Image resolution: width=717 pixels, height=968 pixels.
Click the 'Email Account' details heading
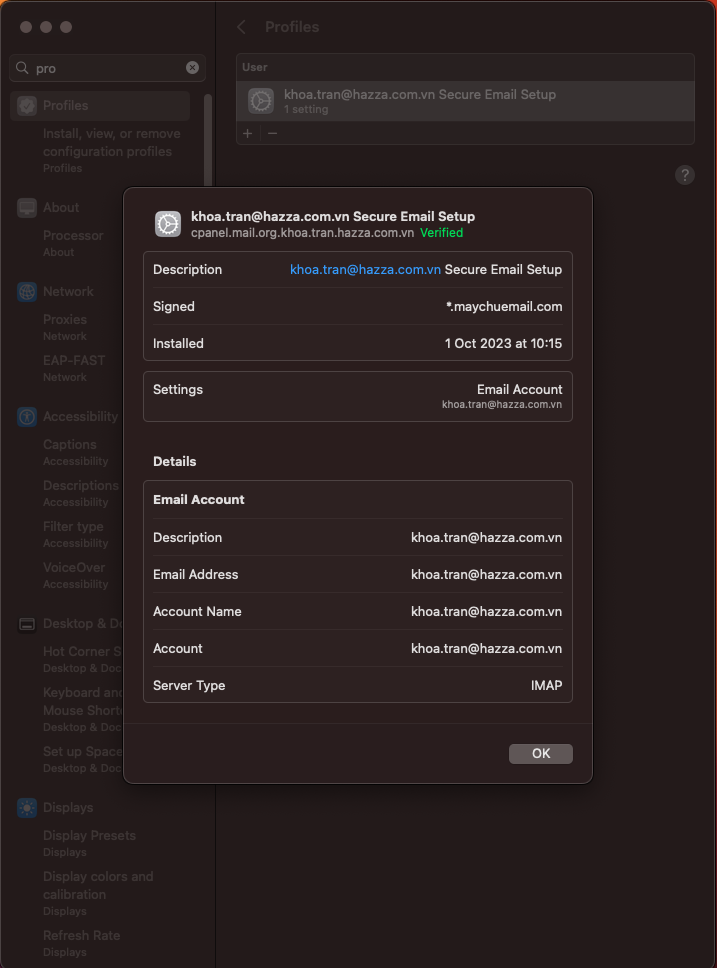point(199,500)
